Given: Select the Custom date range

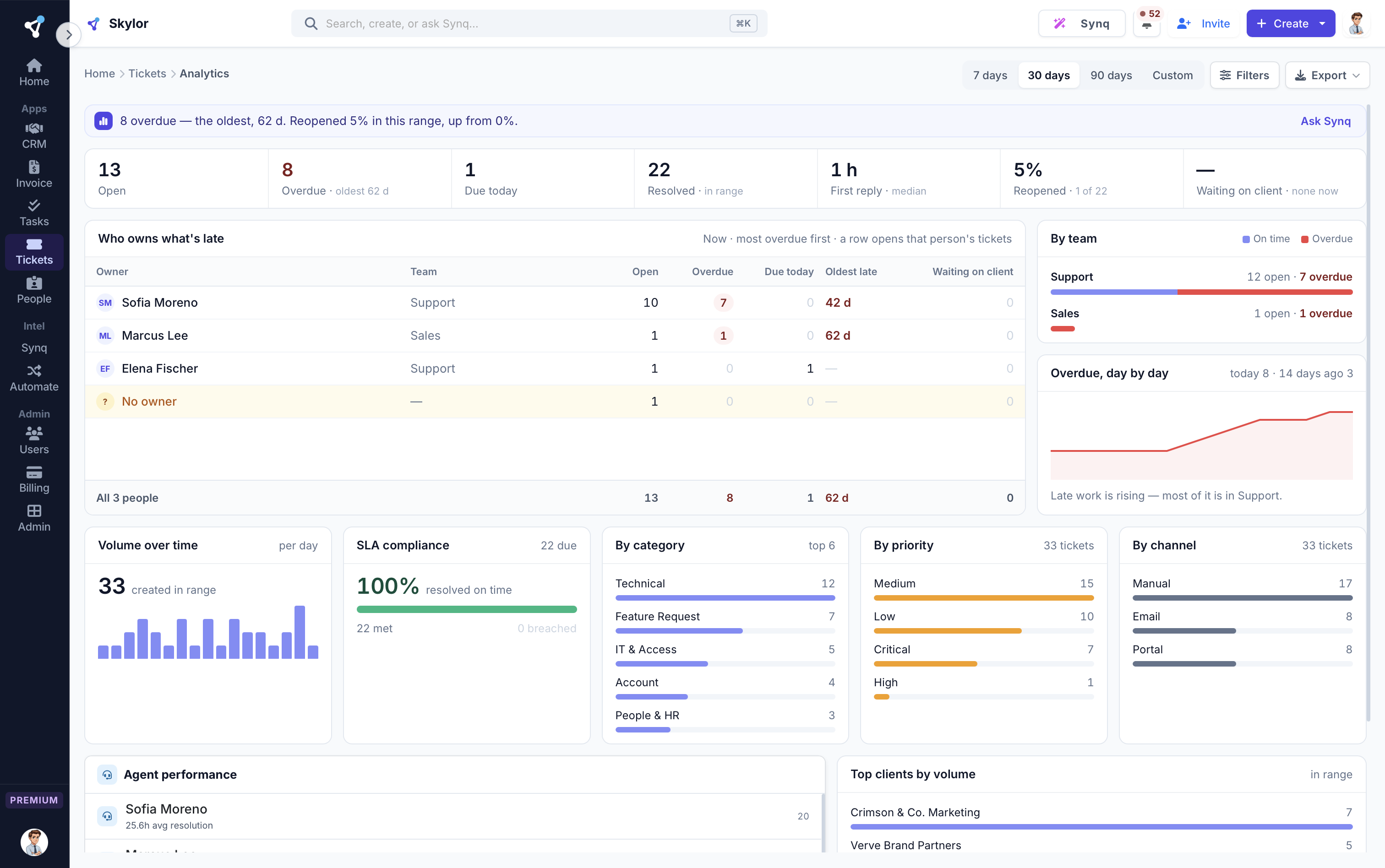Looking at the screenshot, I should (x=1172, y=75).
